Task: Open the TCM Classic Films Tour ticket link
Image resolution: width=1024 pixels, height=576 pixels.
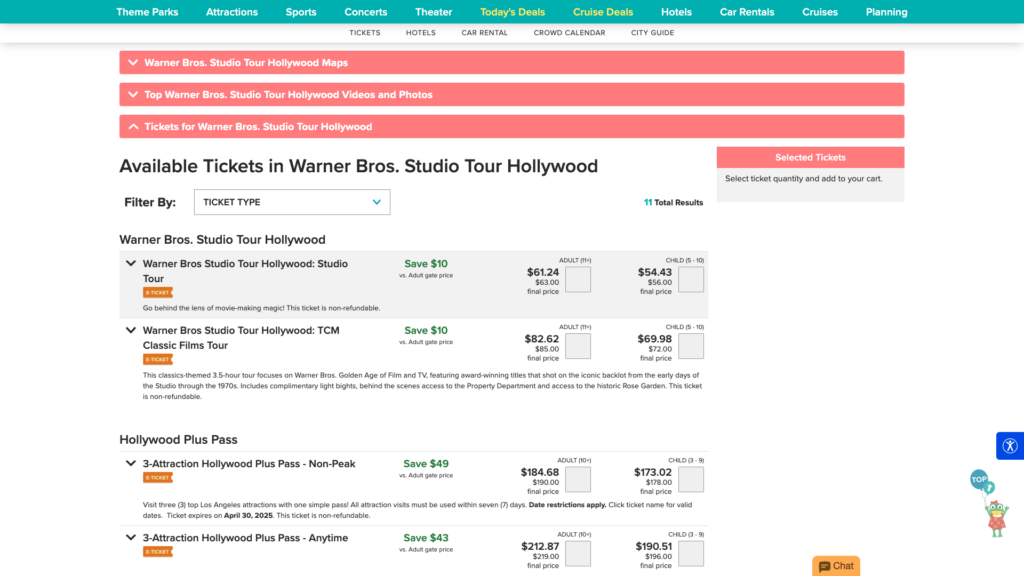Action: (241, 338)
